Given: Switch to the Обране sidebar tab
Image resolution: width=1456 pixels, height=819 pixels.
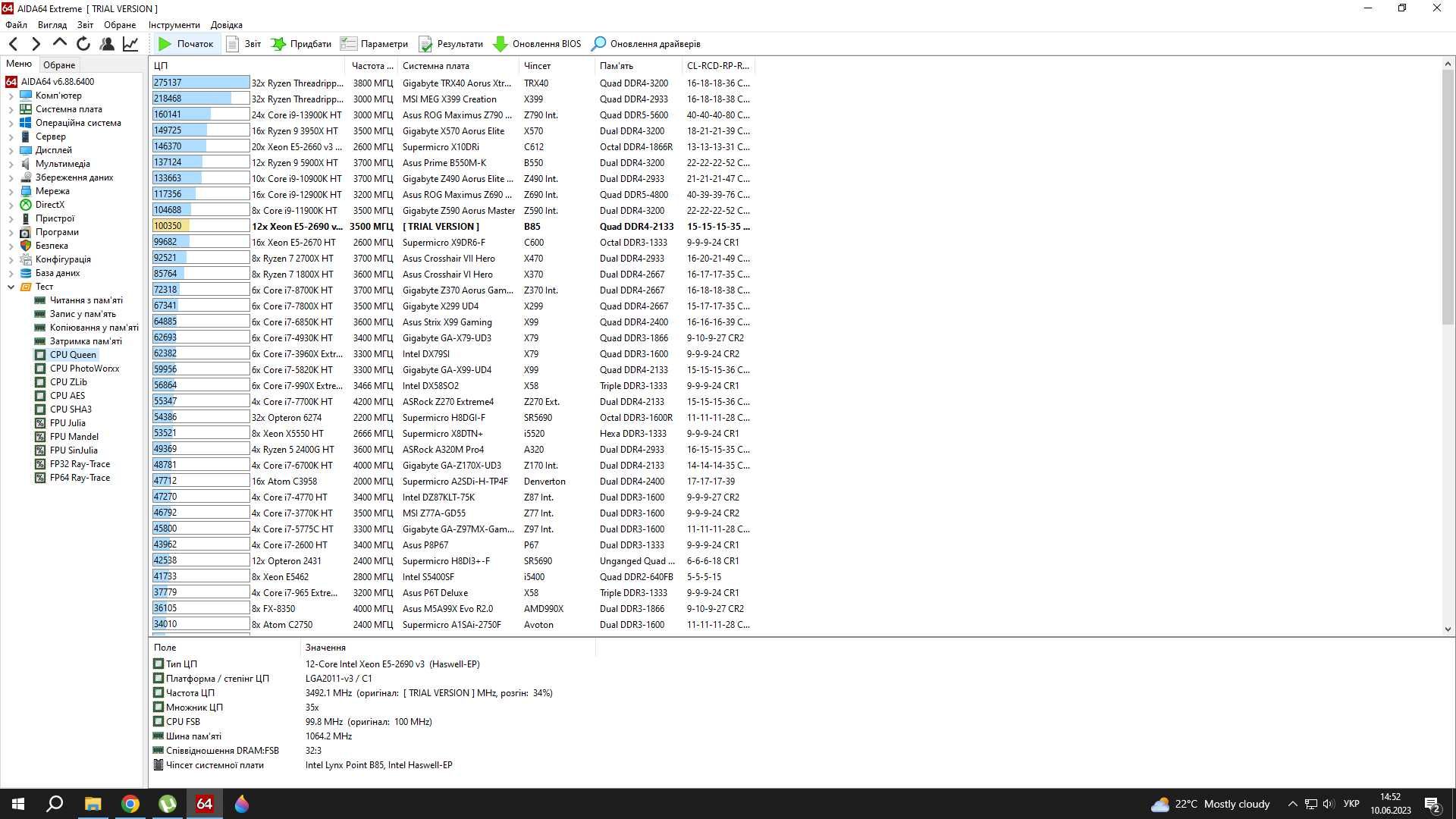Looking at the screenshot, I should click(59, 65).
